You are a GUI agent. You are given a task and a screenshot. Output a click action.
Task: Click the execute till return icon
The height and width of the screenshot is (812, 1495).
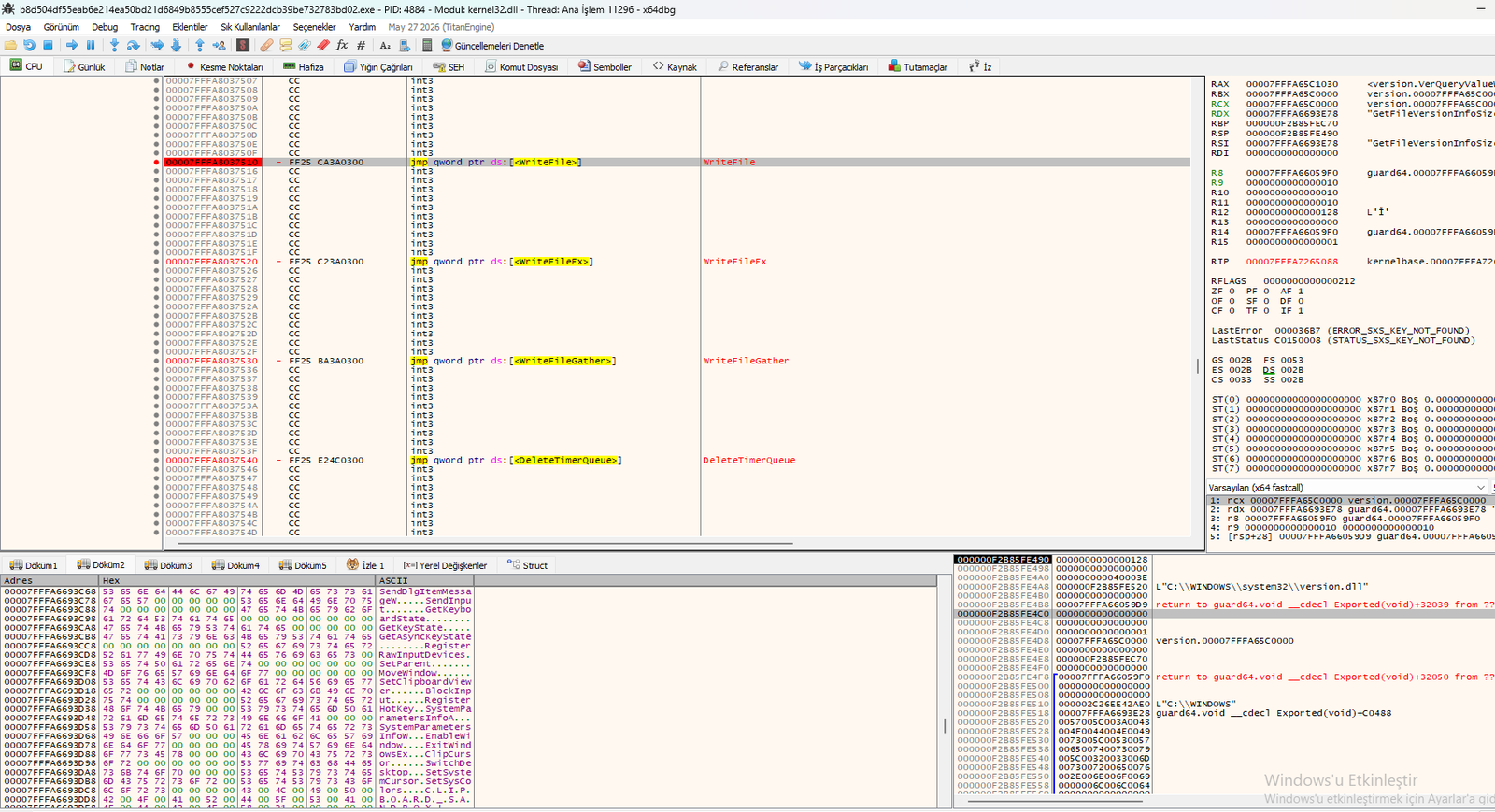point(199,45)
